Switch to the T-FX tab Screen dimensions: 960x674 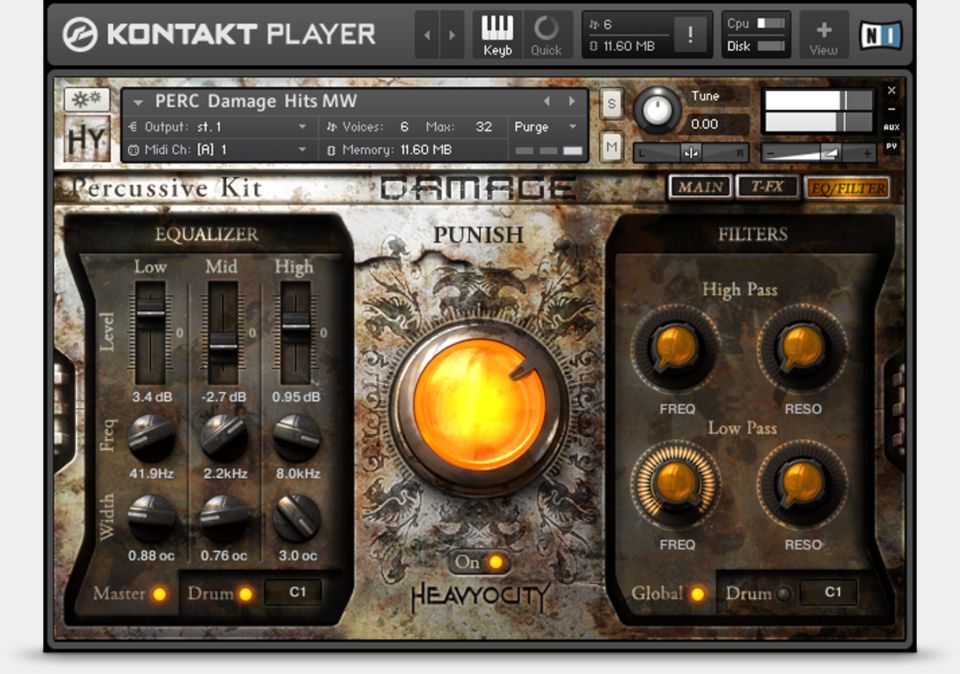[765, 187]
